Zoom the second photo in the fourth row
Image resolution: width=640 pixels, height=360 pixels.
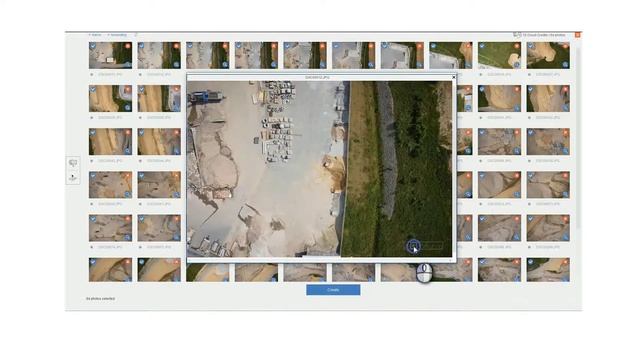[176, 194]
